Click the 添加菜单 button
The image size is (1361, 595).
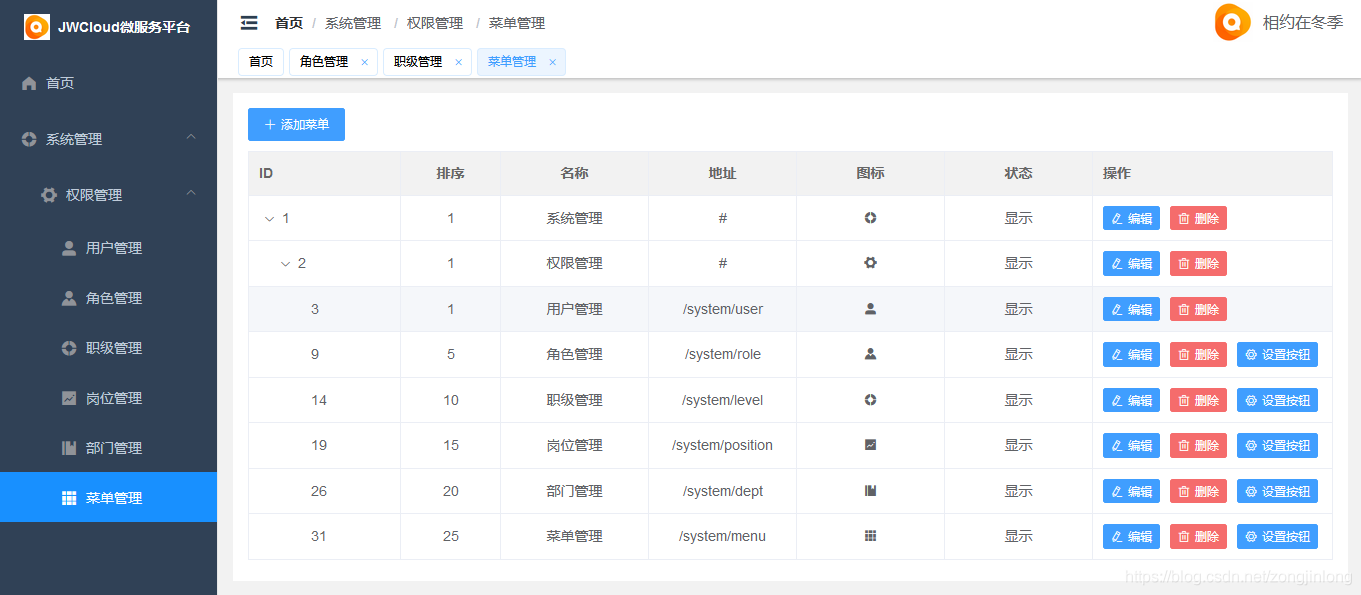(x=296, y=125)
